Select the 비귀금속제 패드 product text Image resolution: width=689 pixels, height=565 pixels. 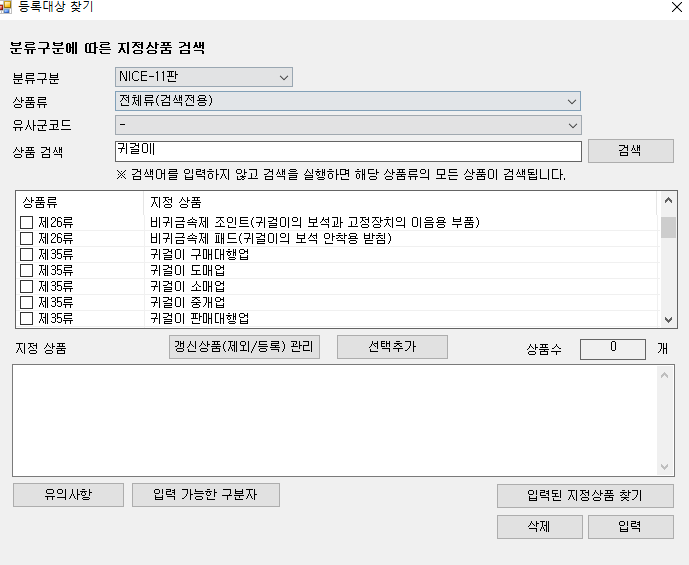click(x=271, y=239)
